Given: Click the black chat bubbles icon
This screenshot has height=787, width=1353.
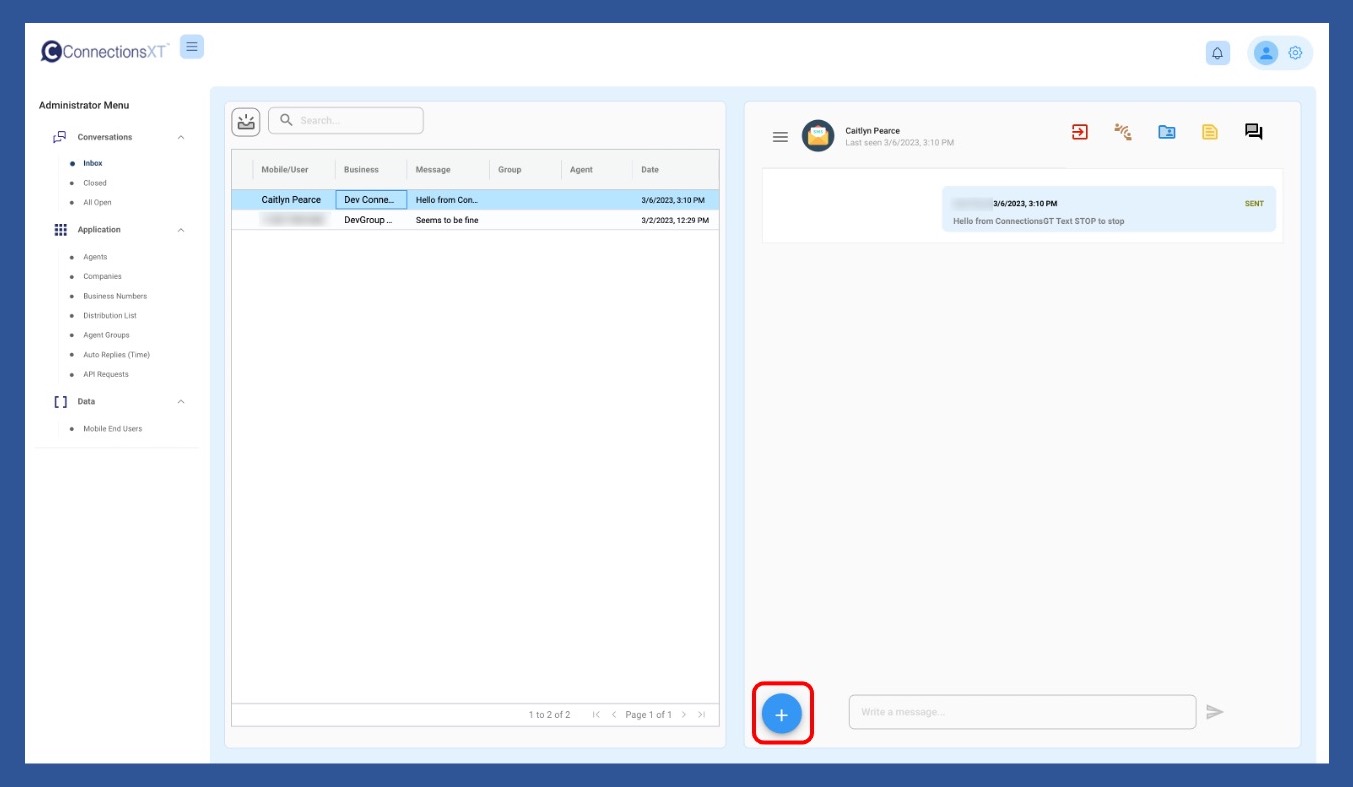Looking at the screenshot, I should [1253, 132].
